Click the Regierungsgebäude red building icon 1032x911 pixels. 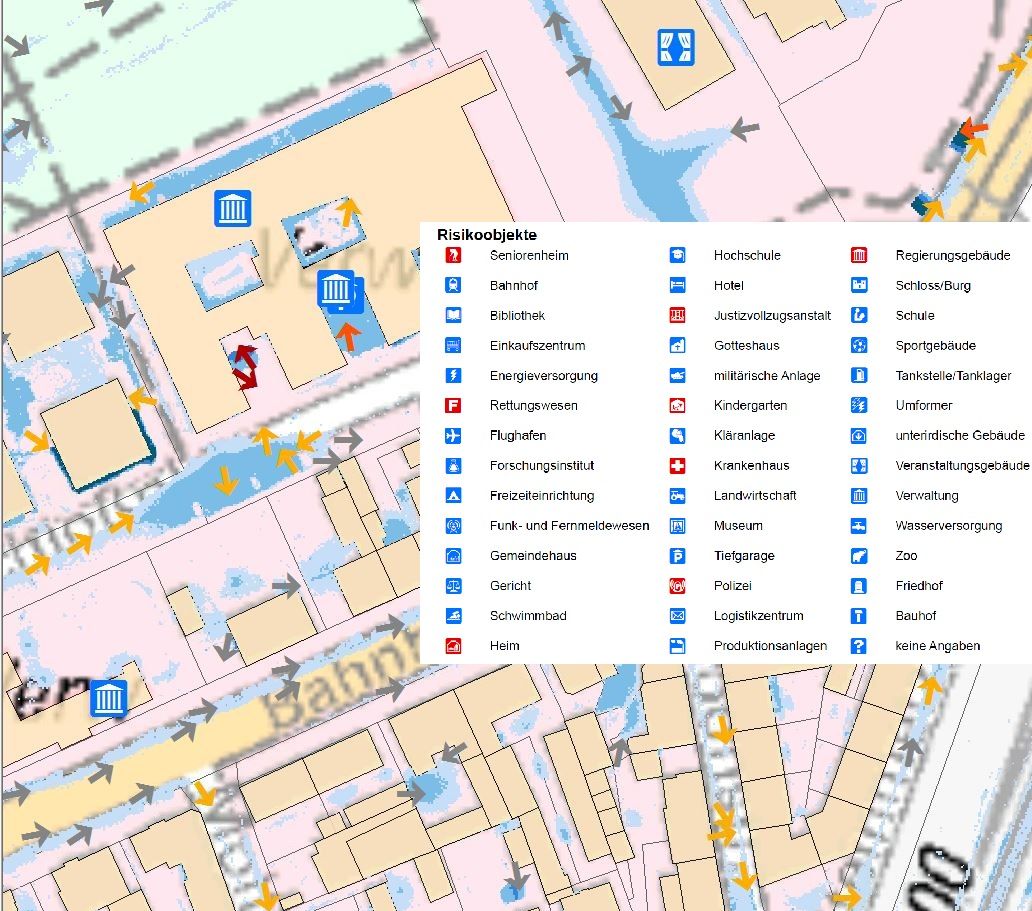point(858,256)
